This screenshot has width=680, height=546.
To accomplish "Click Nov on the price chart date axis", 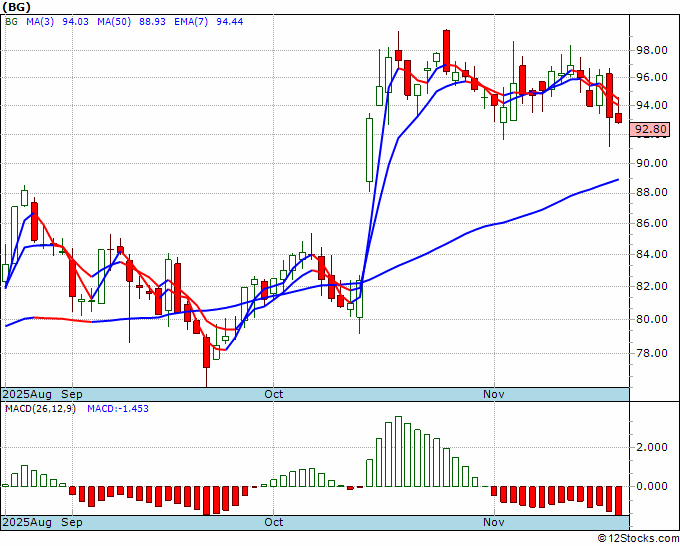I will coord(494,394).
